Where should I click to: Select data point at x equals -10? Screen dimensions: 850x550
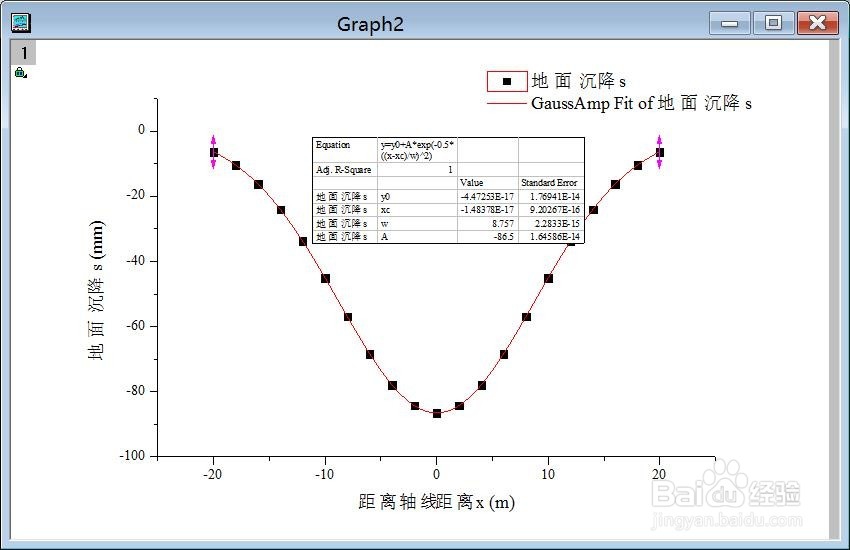tap(325, 279)
